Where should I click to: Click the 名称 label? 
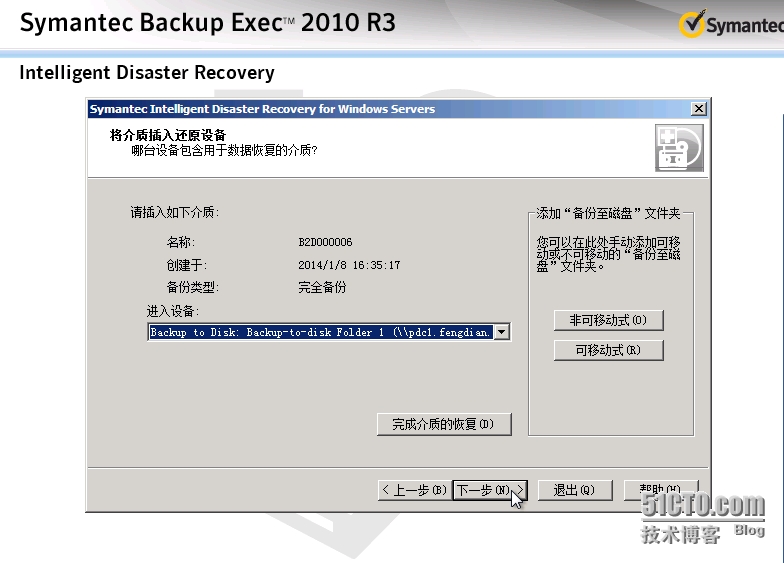coord(180,242)
